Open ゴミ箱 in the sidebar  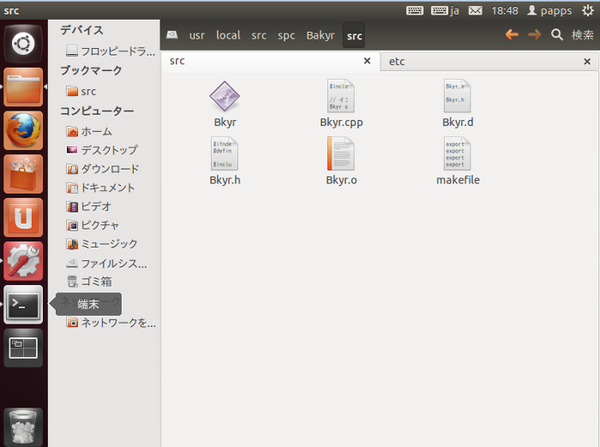[x=94, y=282]
